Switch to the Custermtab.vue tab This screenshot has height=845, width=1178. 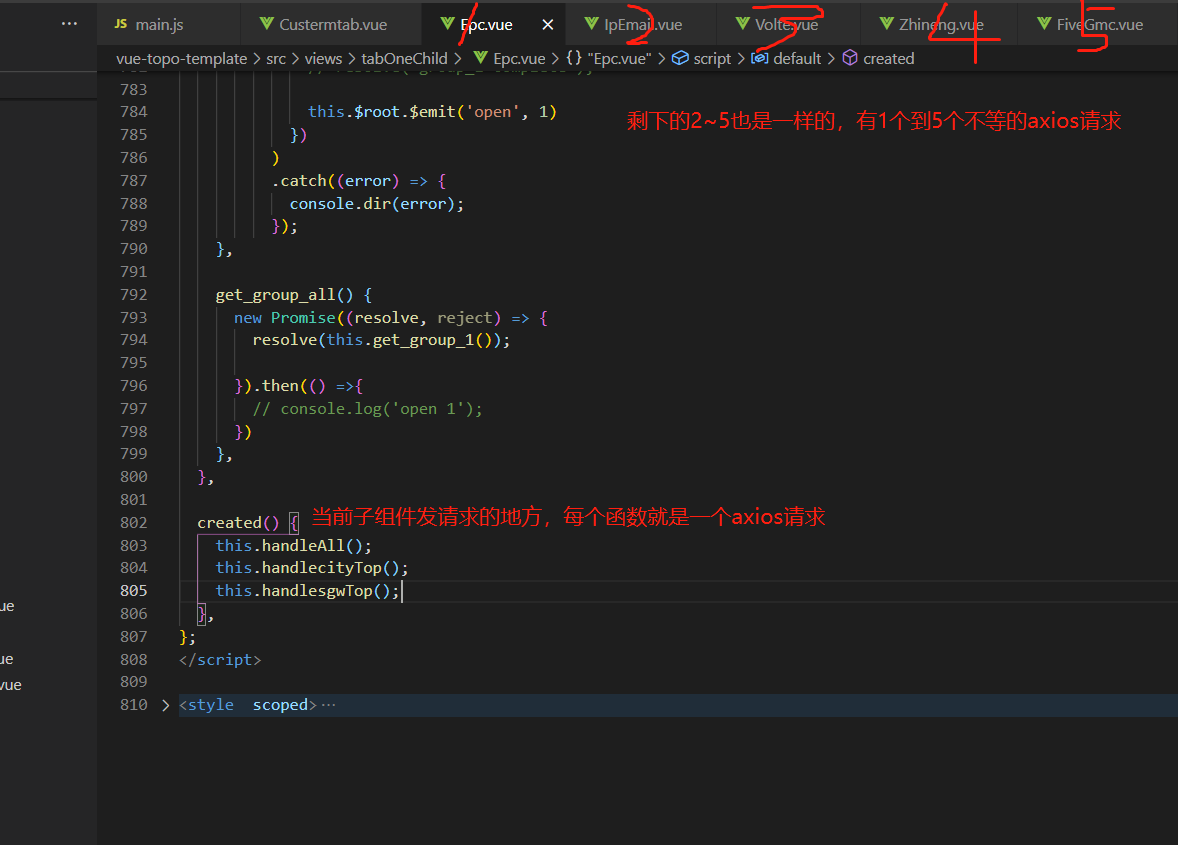click(331, 24)
